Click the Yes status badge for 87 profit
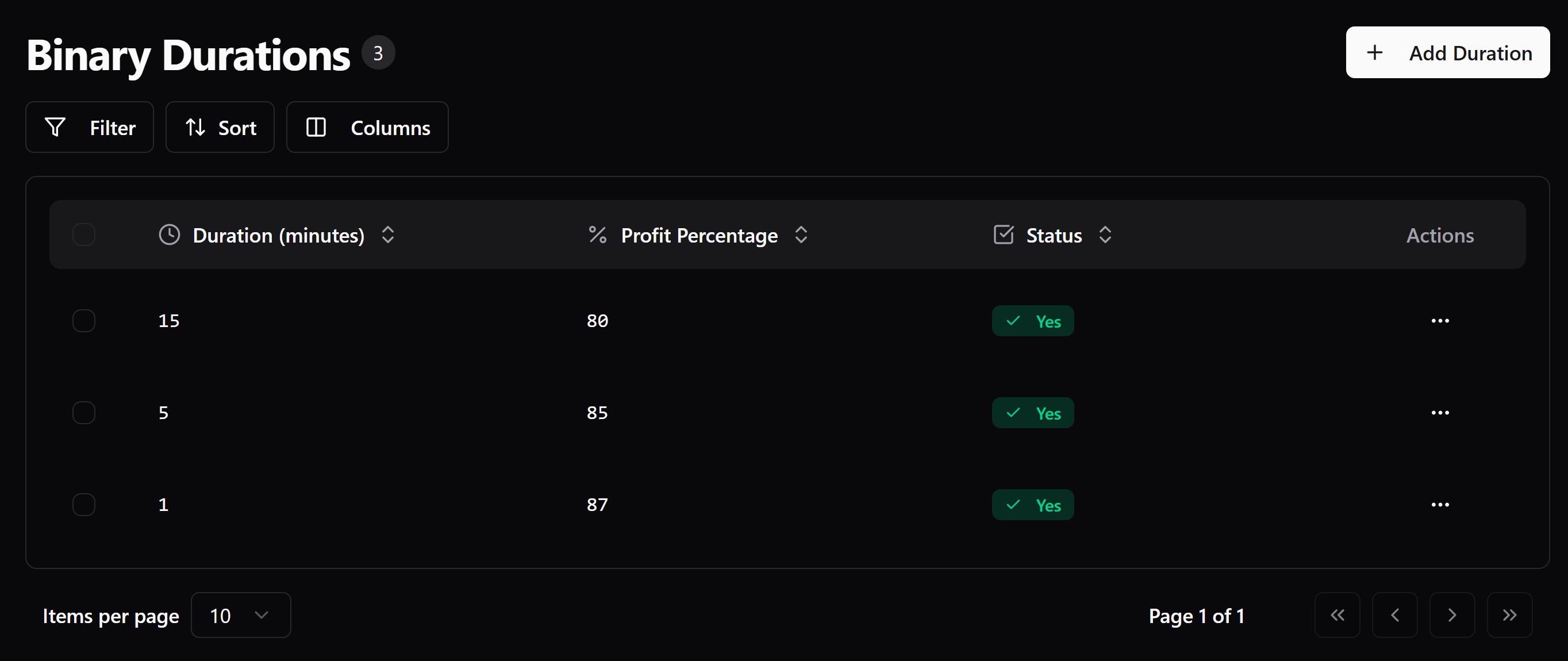This screenshot has width=1568, height=661. pyautogui.click(x=1032, y=505)
